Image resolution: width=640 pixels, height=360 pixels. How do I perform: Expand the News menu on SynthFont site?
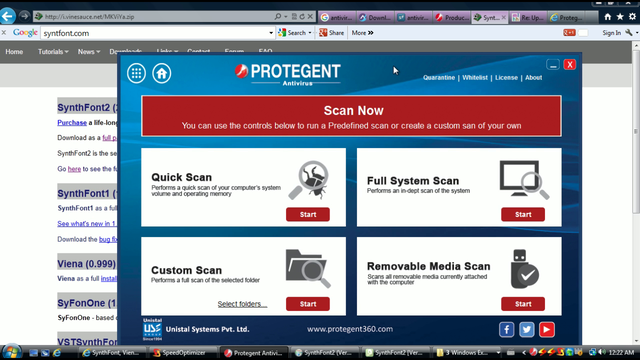click(89, 52)
